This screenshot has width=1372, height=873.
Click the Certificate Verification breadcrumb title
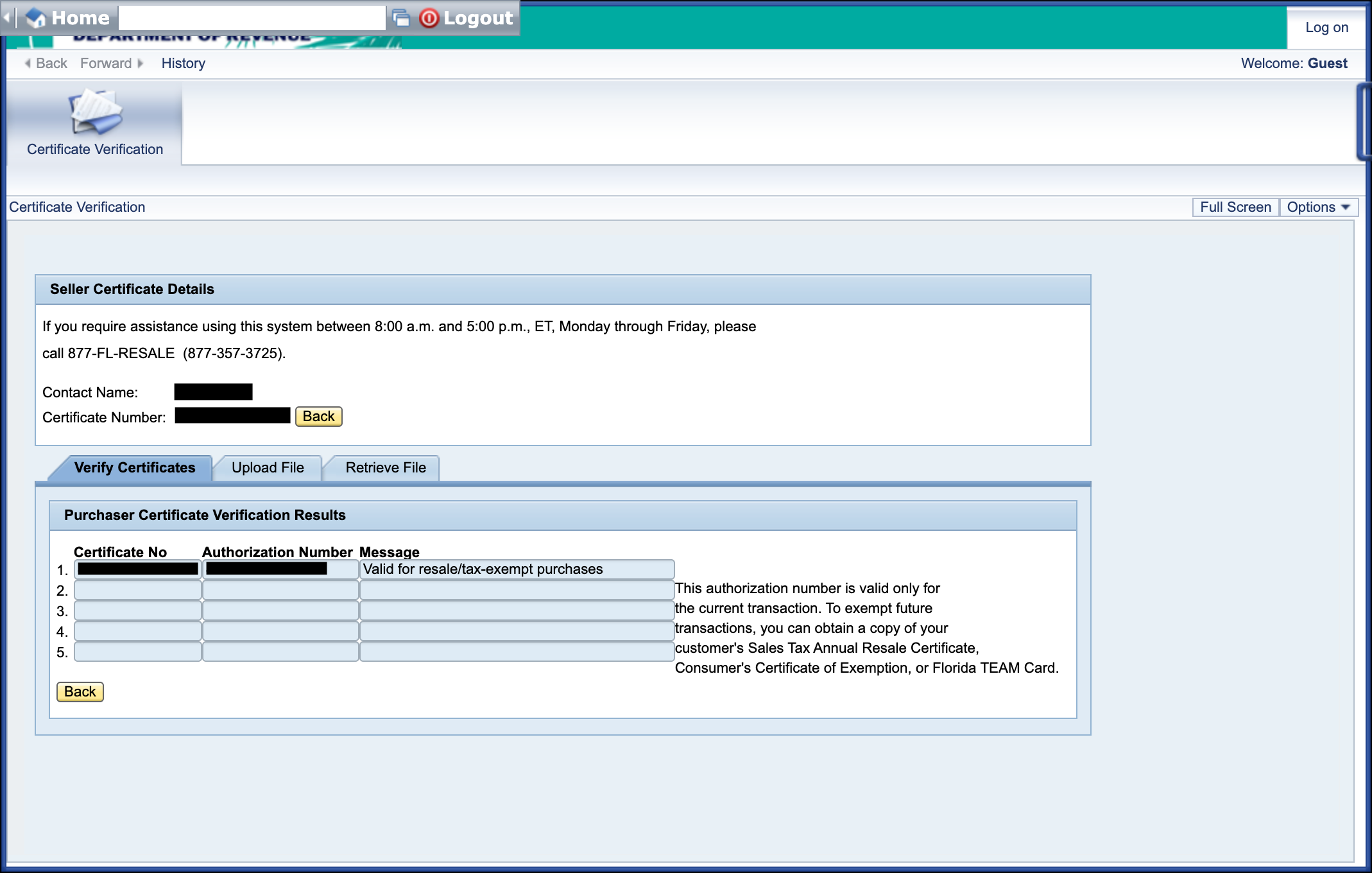pyautogui.click(x=77, y=207)
